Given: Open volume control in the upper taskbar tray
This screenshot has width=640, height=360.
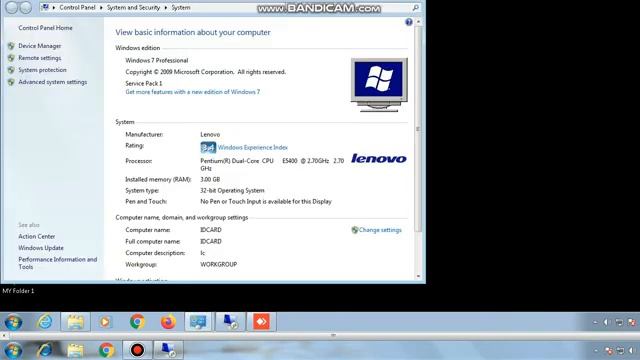Looking at the screenshot, I should click(x=606, y=322).
